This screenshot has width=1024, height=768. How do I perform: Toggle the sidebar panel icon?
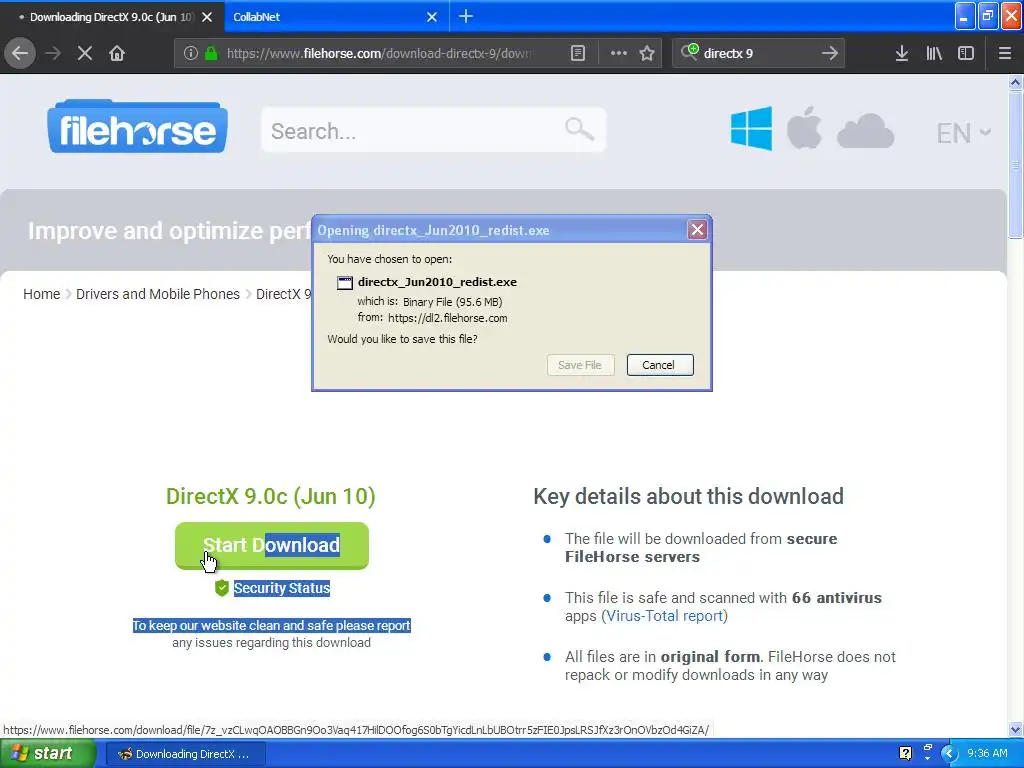pyautogui.click(x=966, y=53)
